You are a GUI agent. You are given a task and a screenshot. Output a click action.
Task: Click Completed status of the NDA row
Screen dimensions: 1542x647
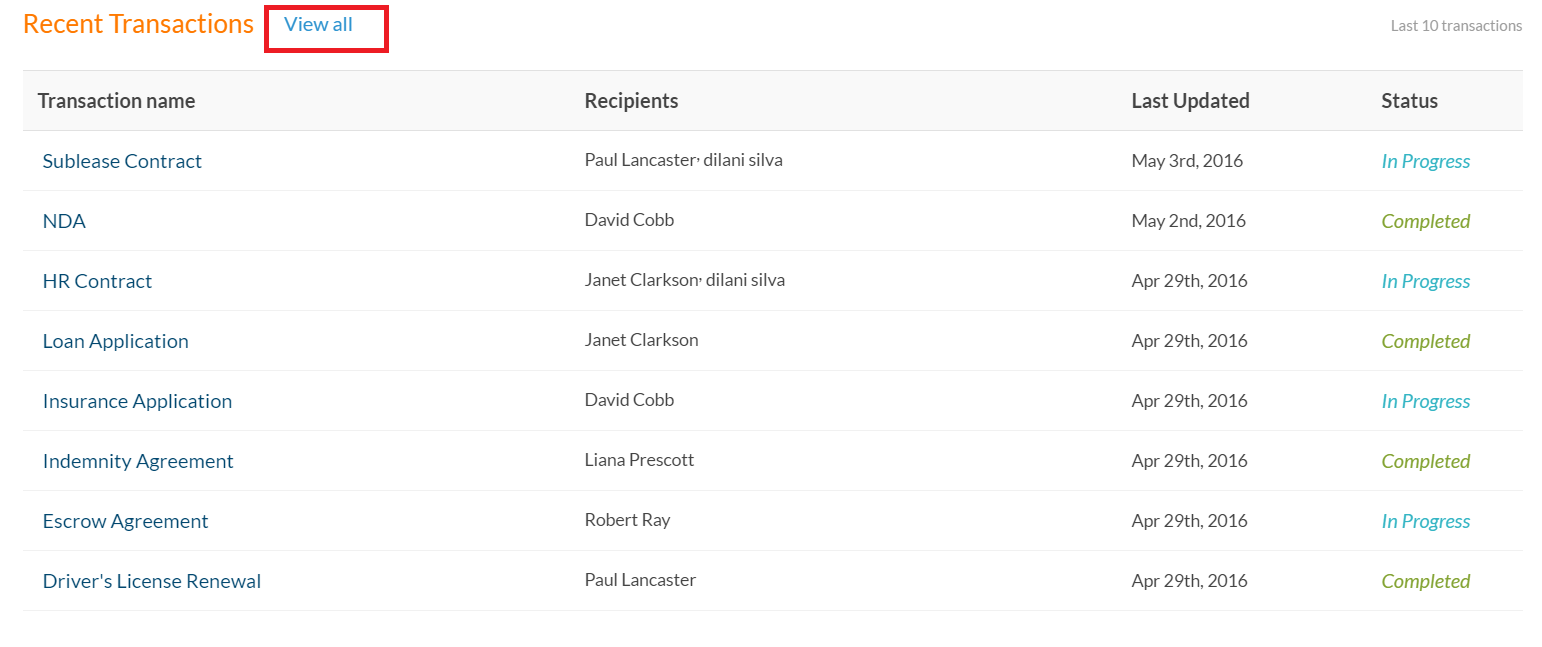point(1425,221)
